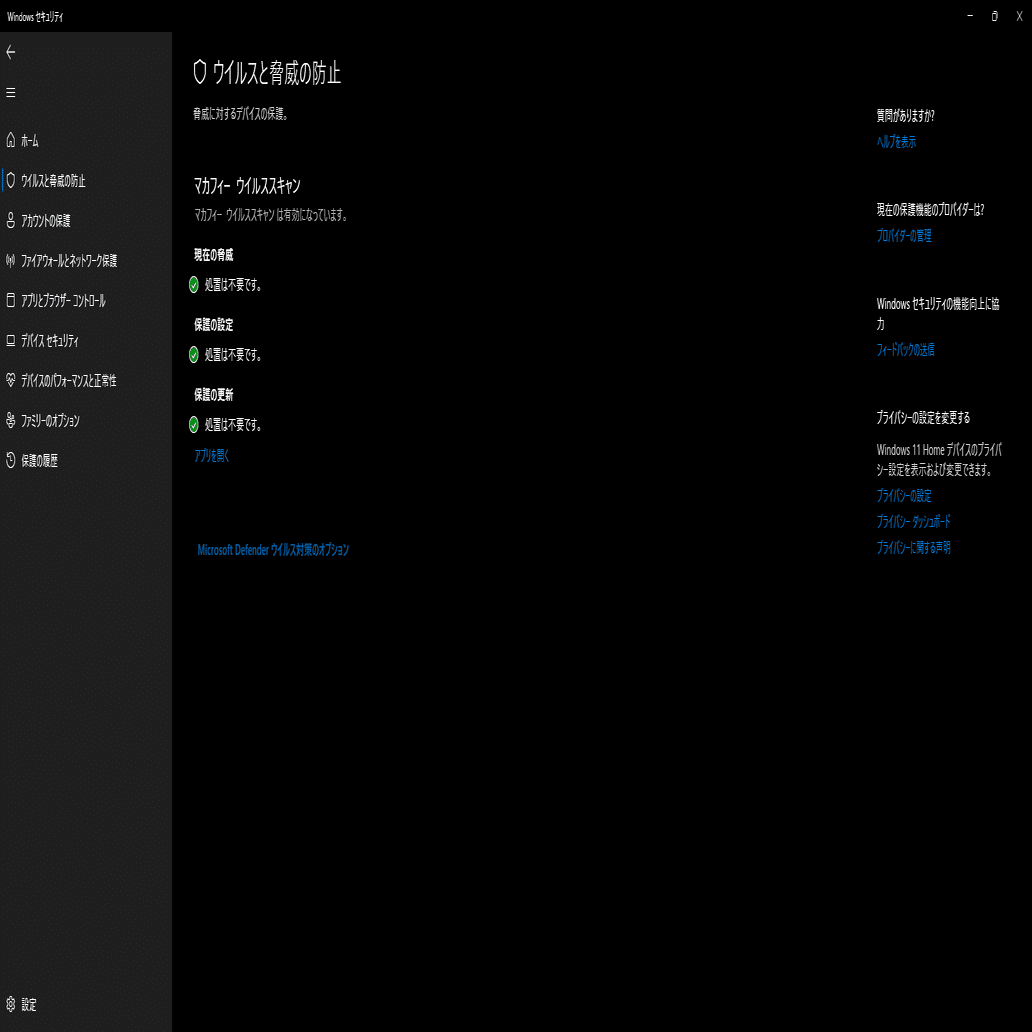
Task: Open ホーム in sidebar
Action: point(86,140)
